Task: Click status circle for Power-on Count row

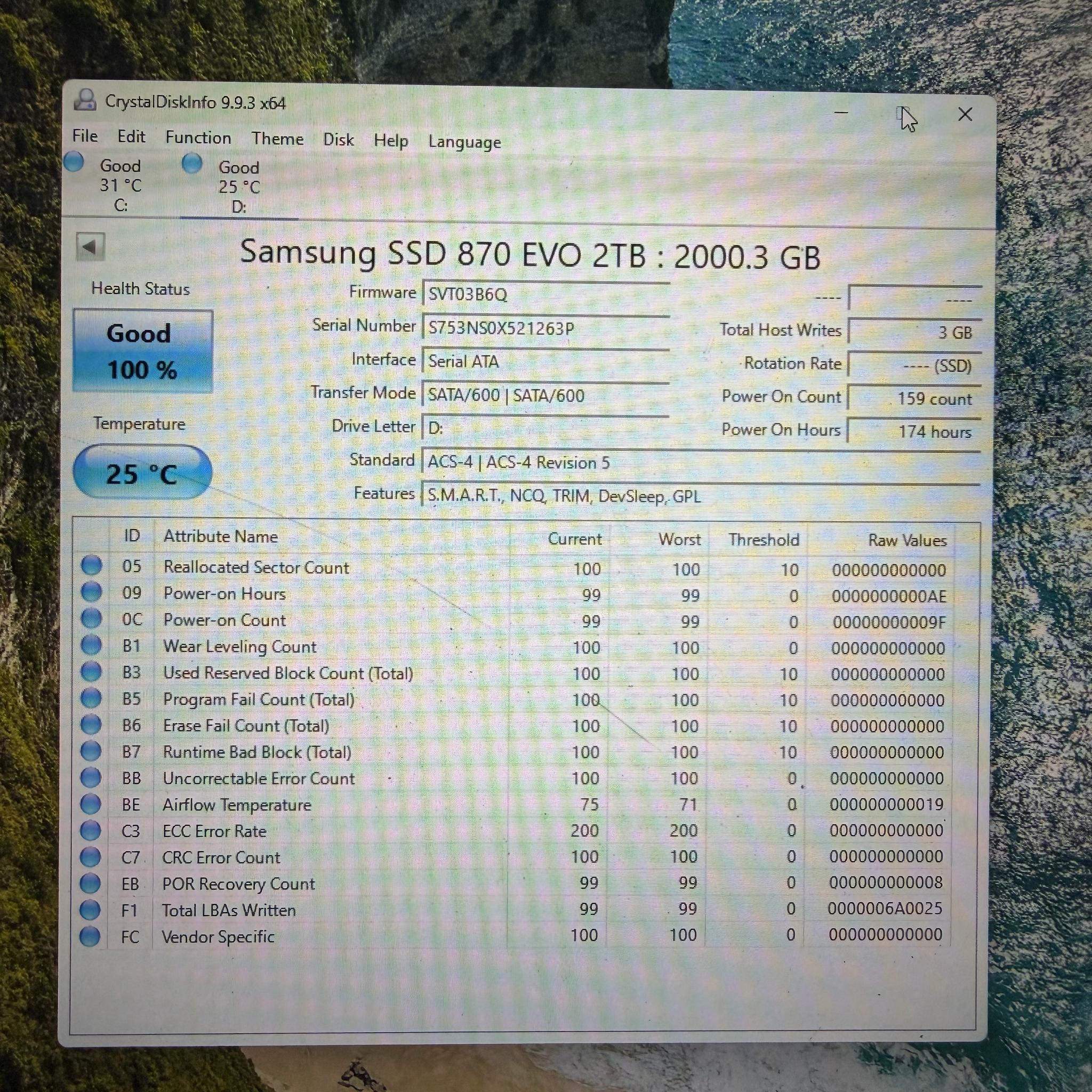Action: pyautogui.click(x=92, y=619)
